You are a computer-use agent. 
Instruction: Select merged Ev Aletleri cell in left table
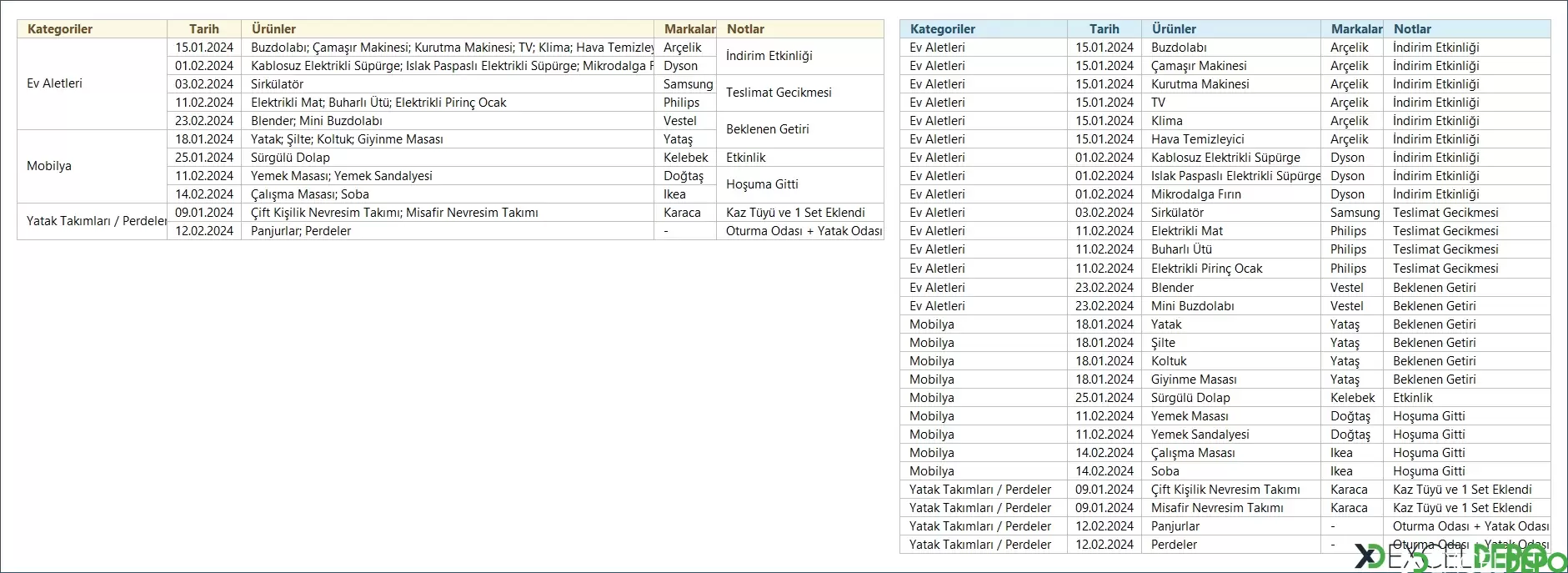(x=92, y=83)
